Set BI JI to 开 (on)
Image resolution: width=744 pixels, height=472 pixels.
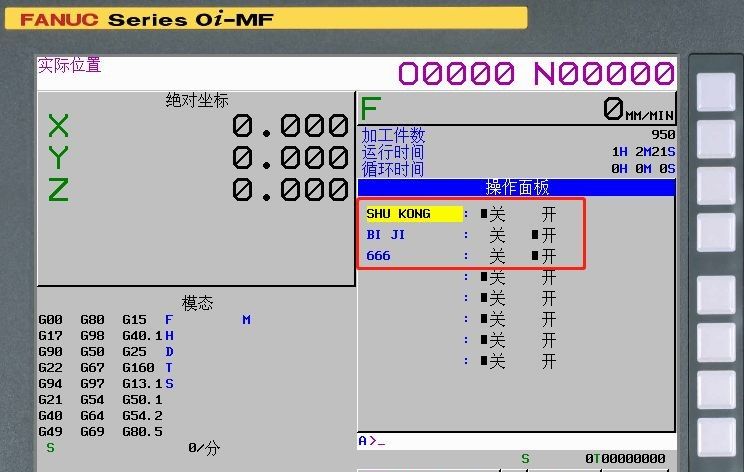(549, 235)
